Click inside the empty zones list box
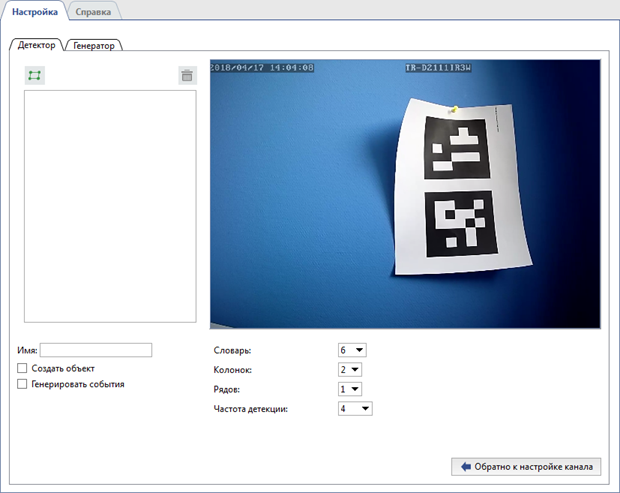Screen dimensions: 620x493 tap(109, 207)
